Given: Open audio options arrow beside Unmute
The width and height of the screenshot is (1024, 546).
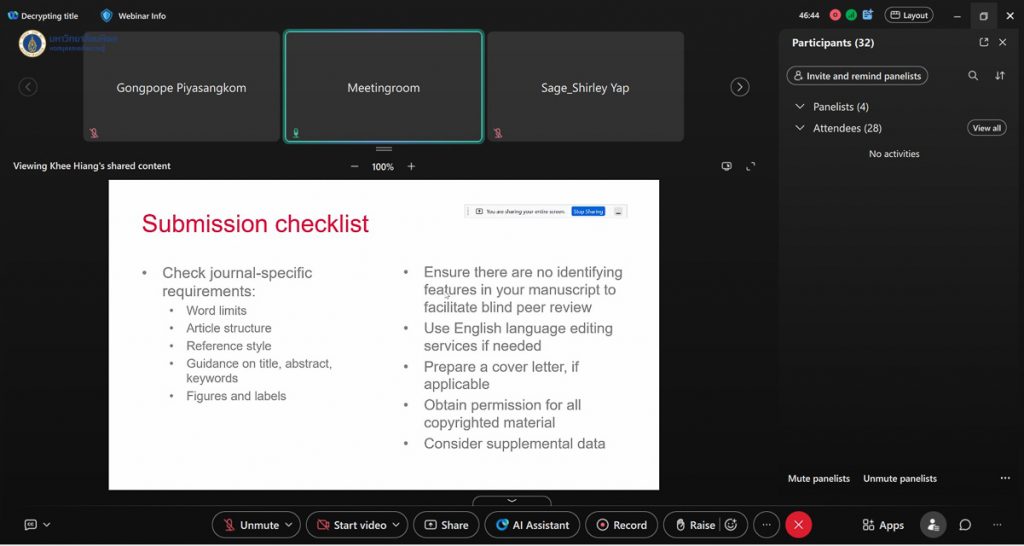Looking at the screenshot, I should tap(290, 525).
